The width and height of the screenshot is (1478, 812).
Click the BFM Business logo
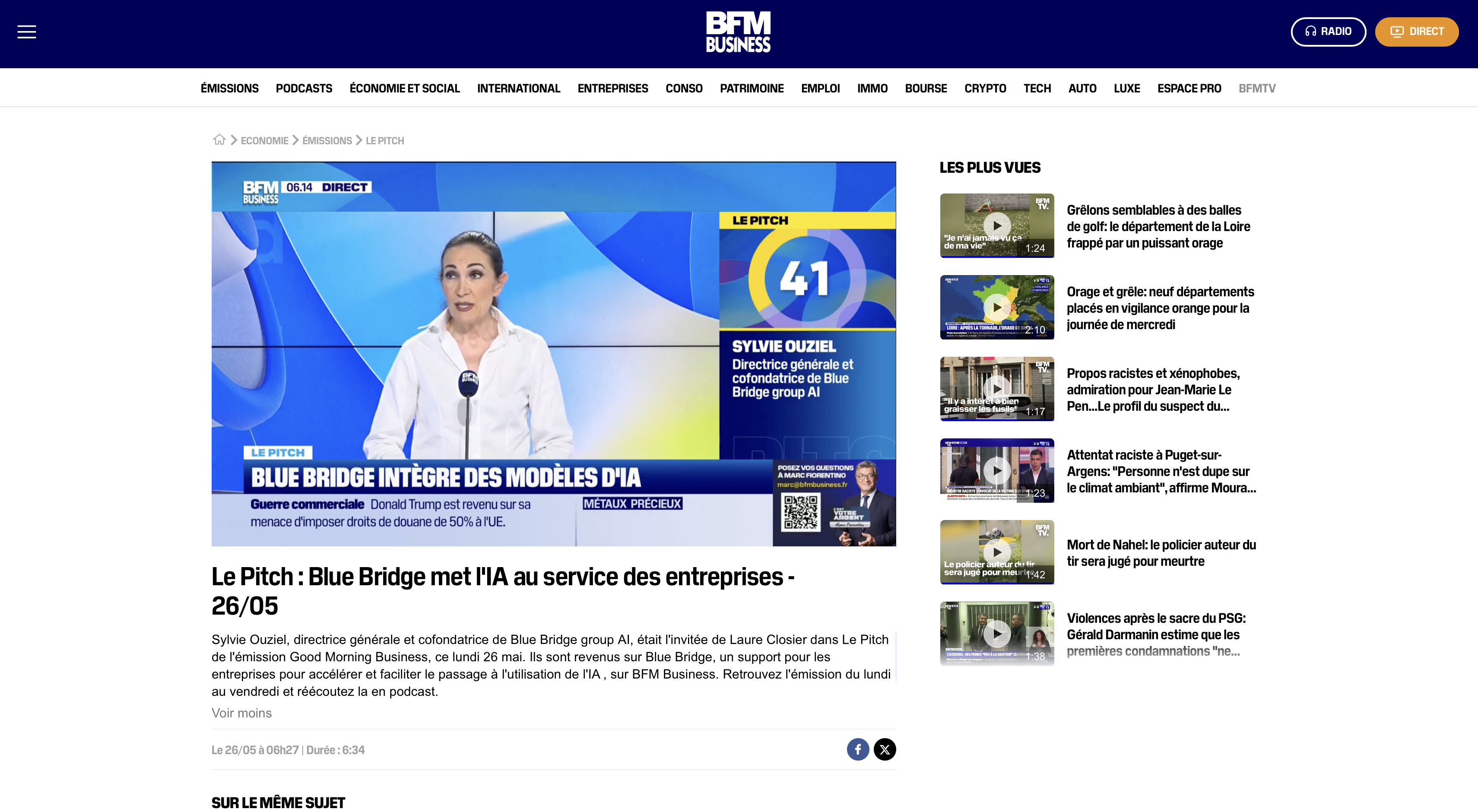tap(738, 32)
